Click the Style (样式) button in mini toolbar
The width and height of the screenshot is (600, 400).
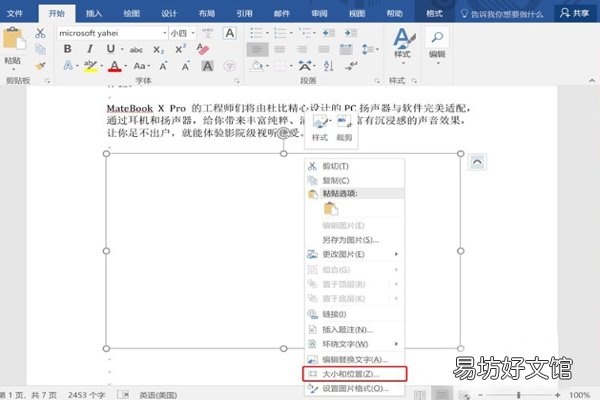[320, 128]
